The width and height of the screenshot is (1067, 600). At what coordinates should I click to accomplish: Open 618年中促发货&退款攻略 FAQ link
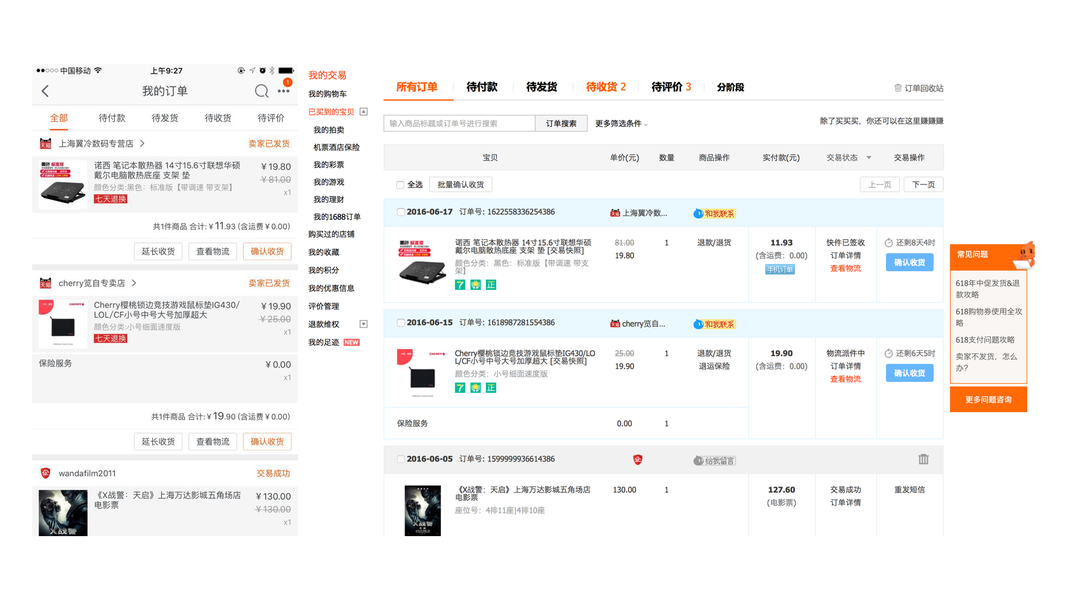click(x=987, y=288)
